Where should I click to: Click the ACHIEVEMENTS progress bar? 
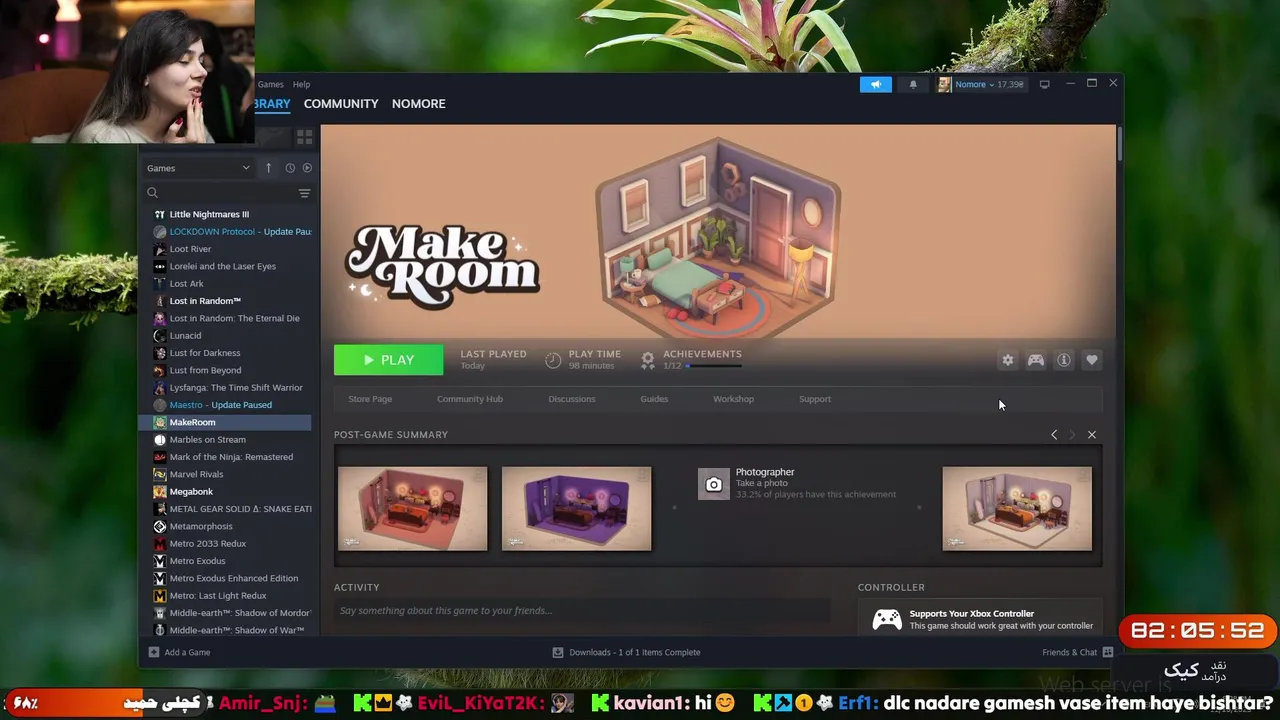pos(714,366)
